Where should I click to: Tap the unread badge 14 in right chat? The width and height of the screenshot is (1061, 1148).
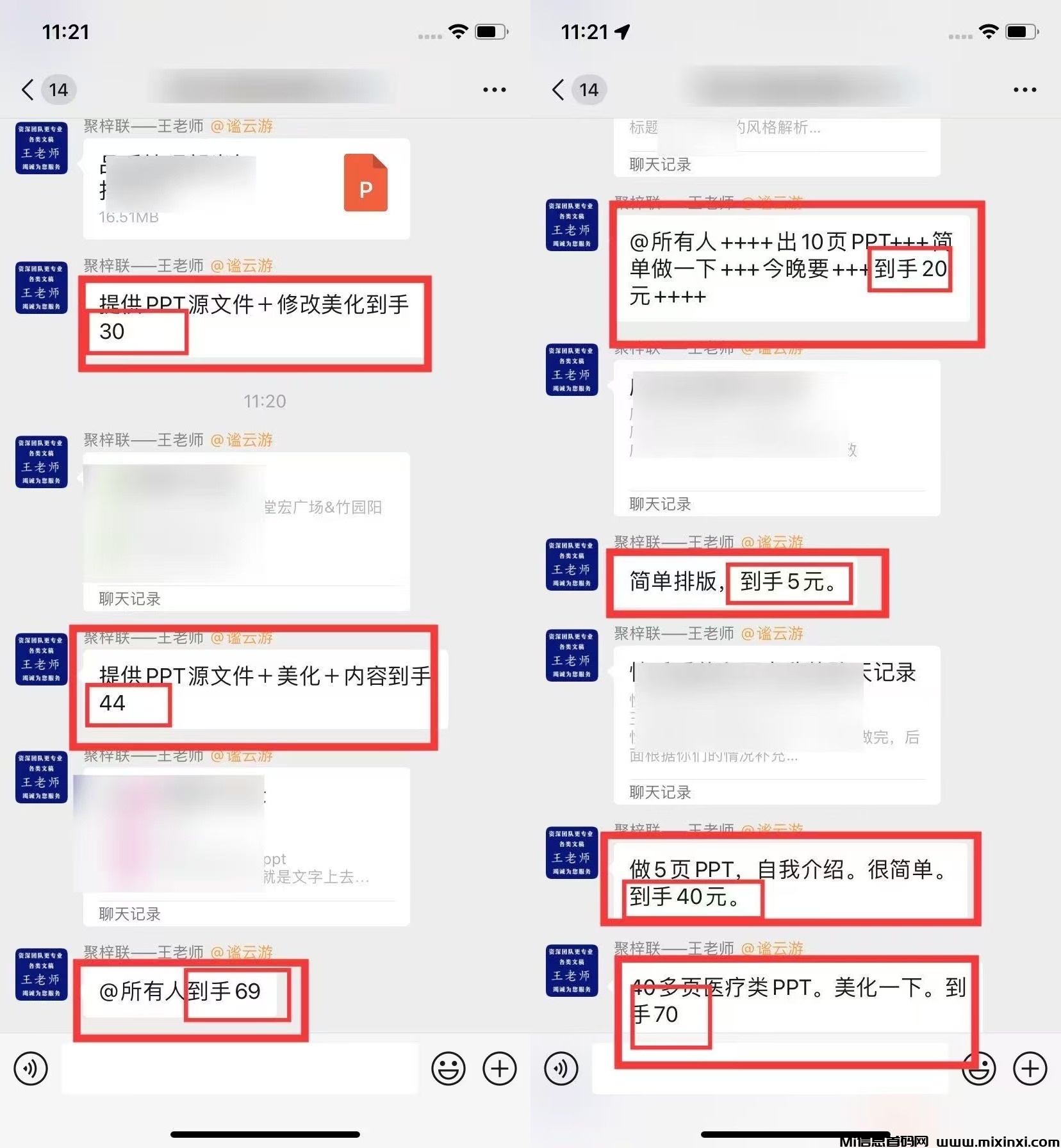pos(589,90)
